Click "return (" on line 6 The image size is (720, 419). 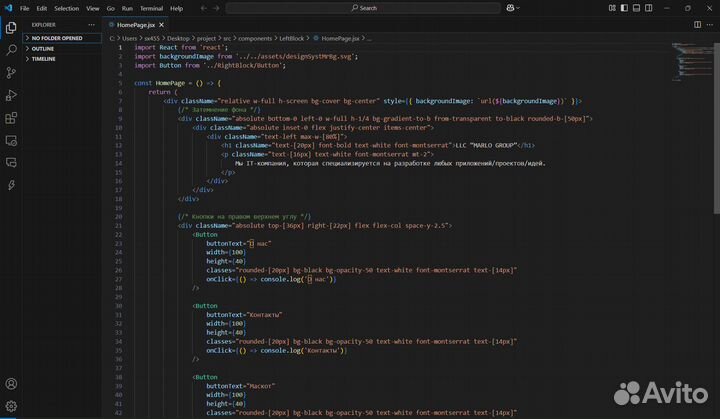(x=163, y=92)
